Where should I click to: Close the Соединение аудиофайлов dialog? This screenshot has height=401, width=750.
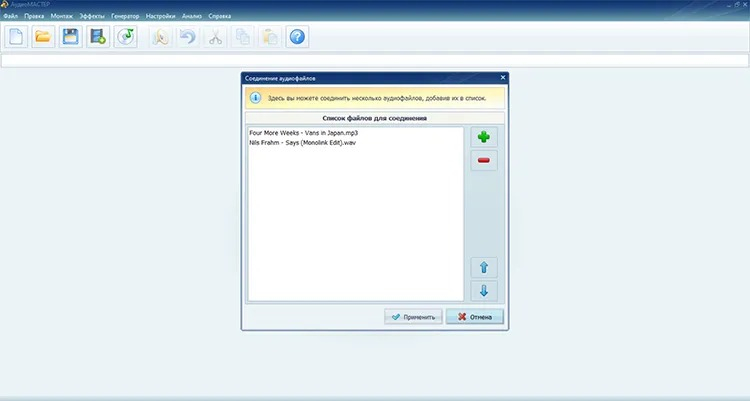(503, 78)
